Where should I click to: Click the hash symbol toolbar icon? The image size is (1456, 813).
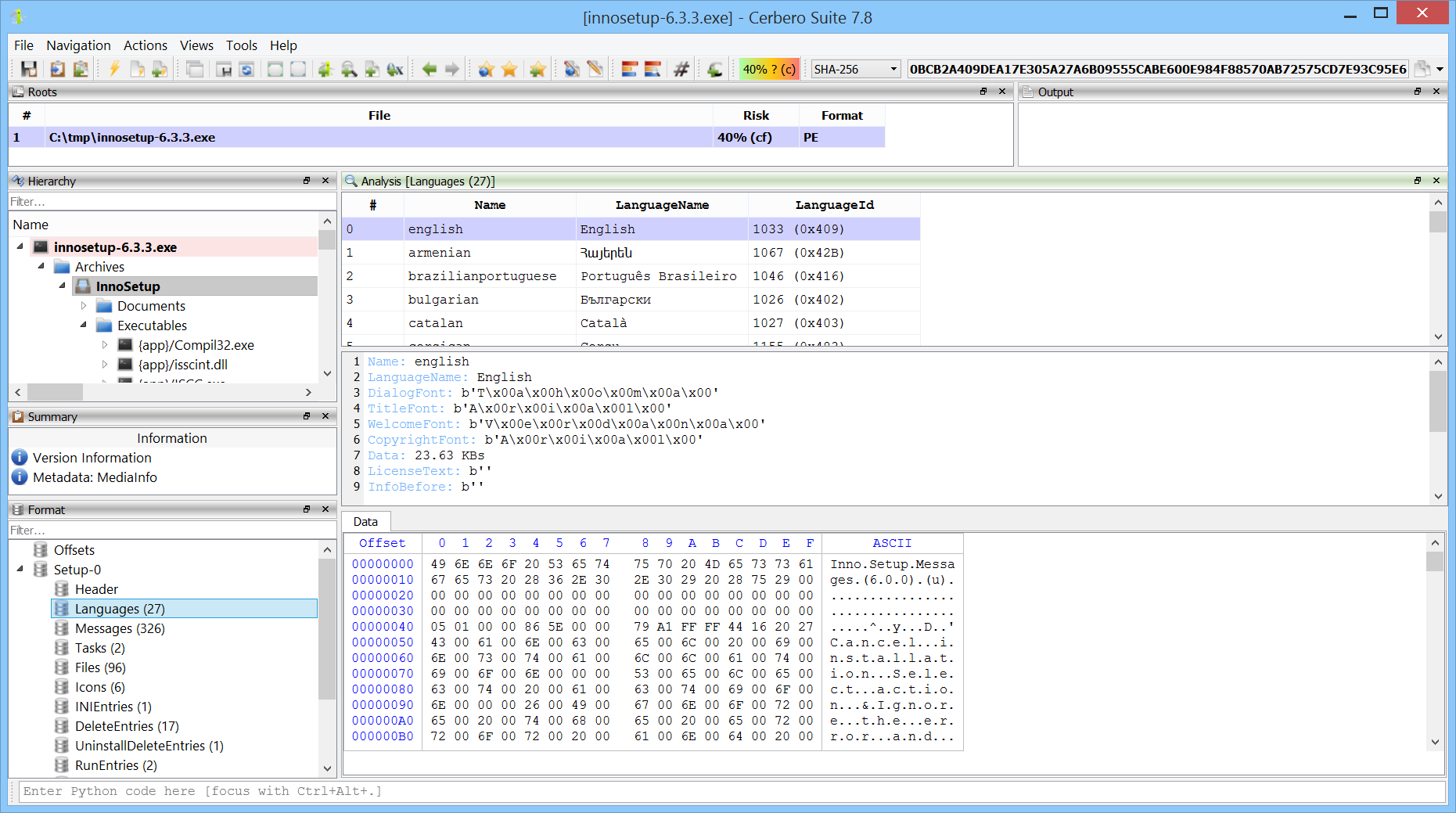point(681,69)
